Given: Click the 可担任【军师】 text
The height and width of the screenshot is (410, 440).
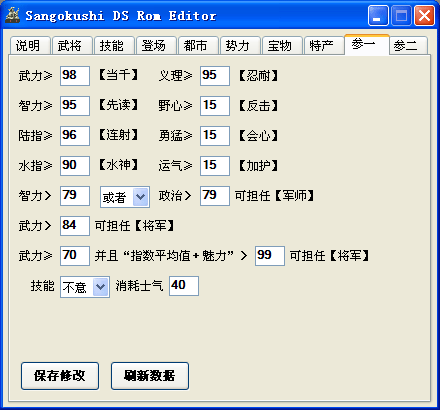Looking at the screenshot, I should (275, 196).
